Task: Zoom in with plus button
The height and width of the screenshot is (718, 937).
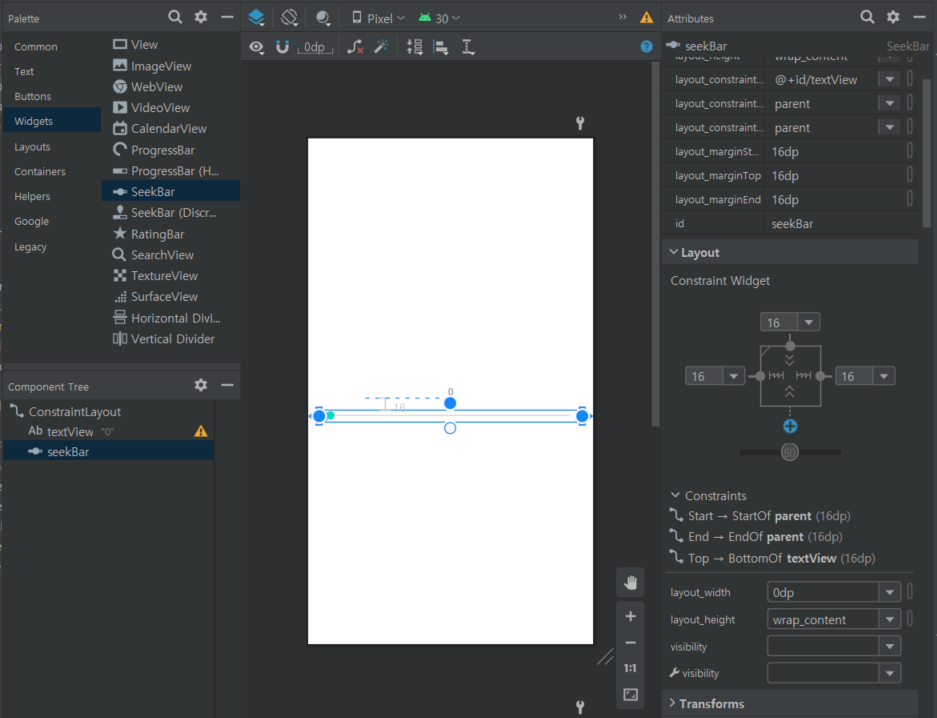Action: (630, 616)
